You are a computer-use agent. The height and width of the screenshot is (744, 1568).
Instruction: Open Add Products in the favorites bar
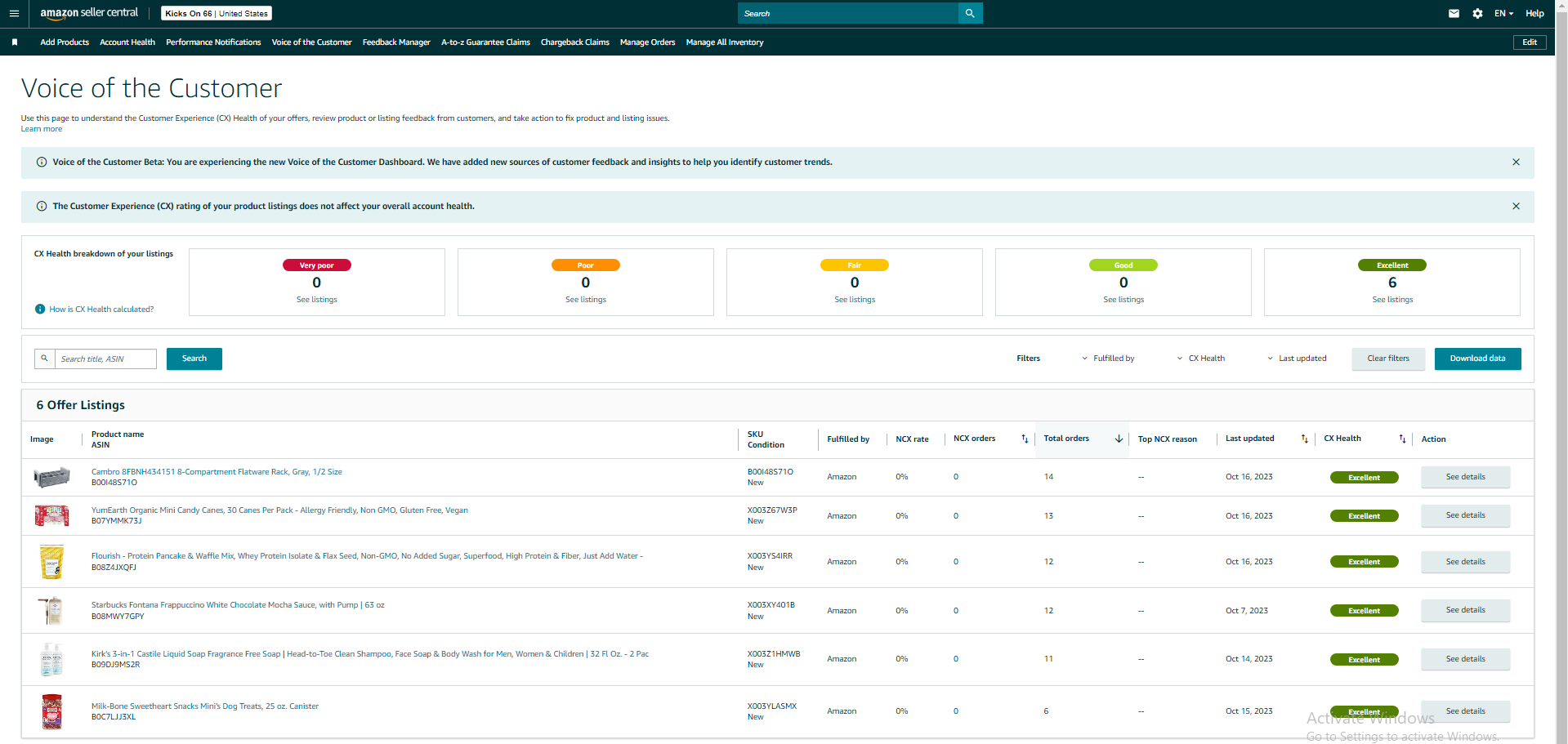pyautogui.click(x=65, y=42)
